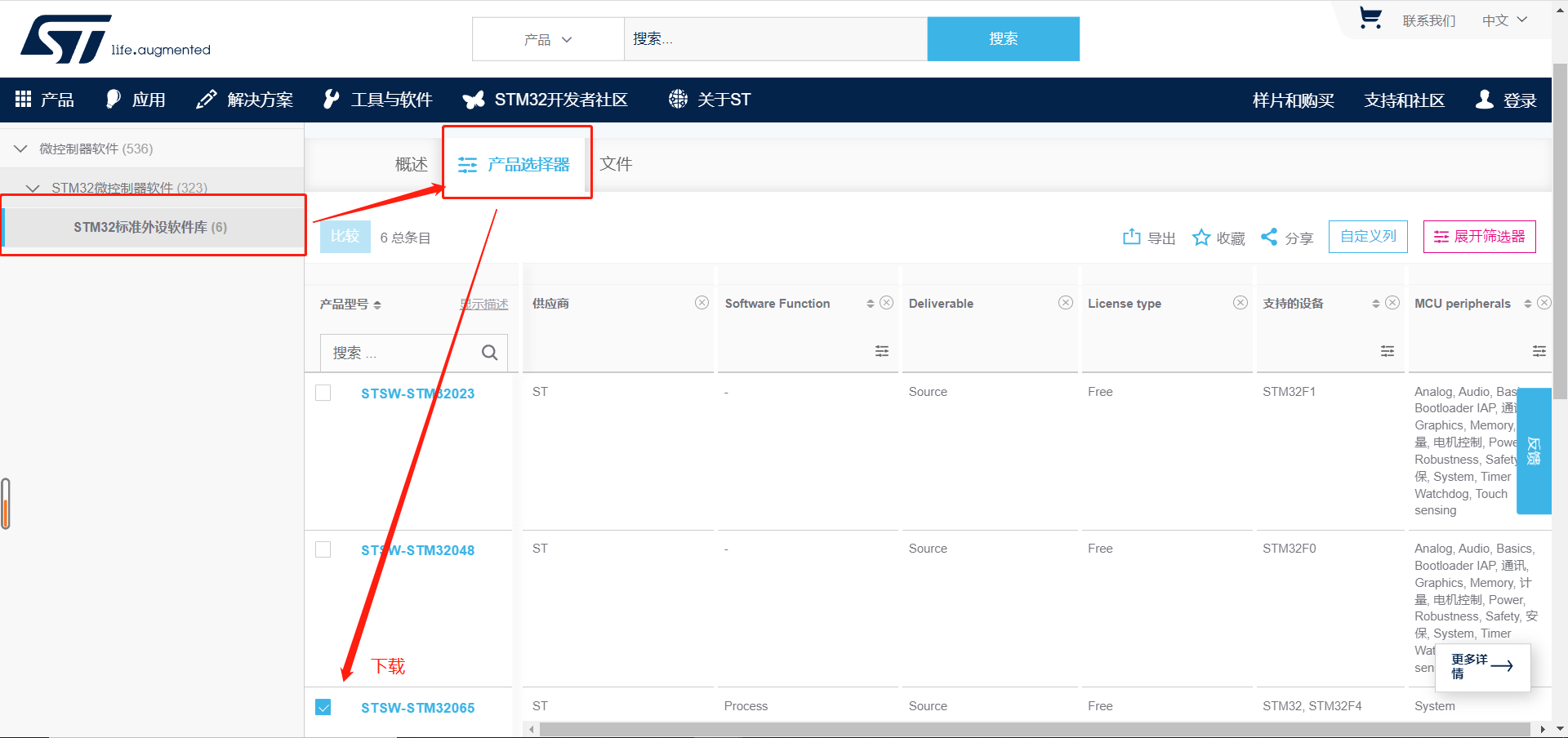Open the 应用 navigation menu
The height and width of the screenshot is (738, 1568).
point(136,100)
